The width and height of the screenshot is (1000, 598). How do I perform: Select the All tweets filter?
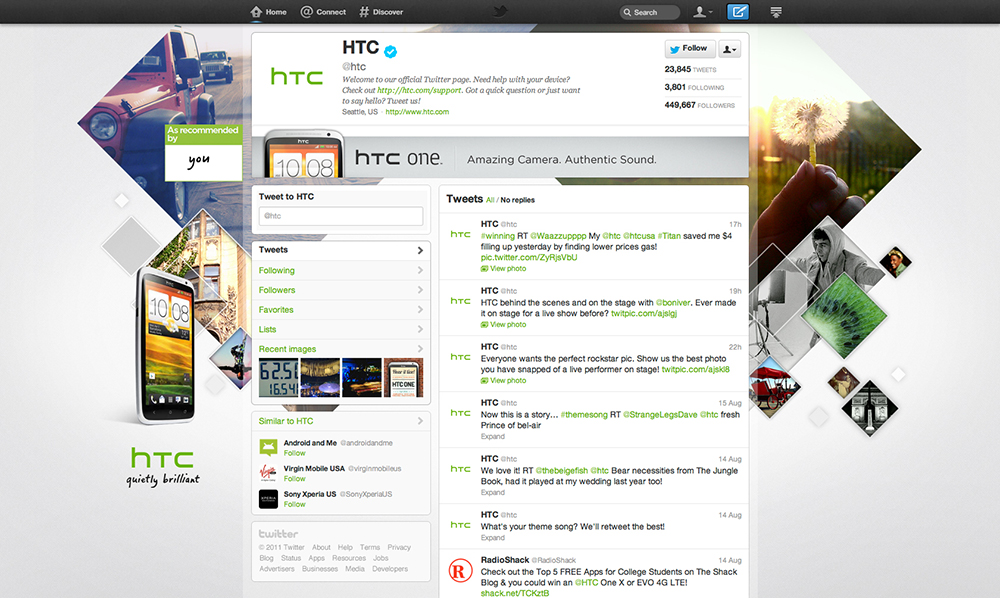click(x=489, y=199)
